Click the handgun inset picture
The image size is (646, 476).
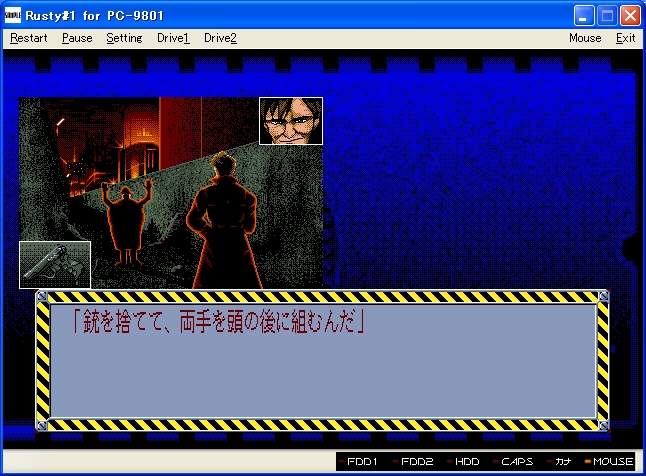pyautogui.click(x=55, y=265)
